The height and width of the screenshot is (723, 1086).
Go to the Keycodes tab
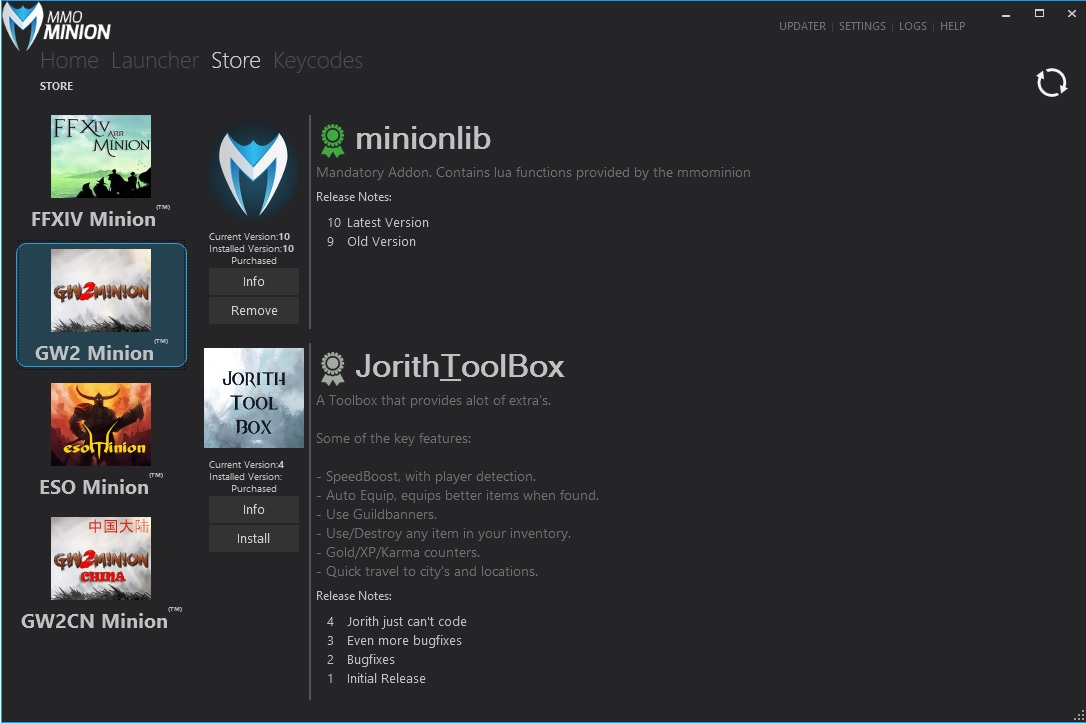317,61
